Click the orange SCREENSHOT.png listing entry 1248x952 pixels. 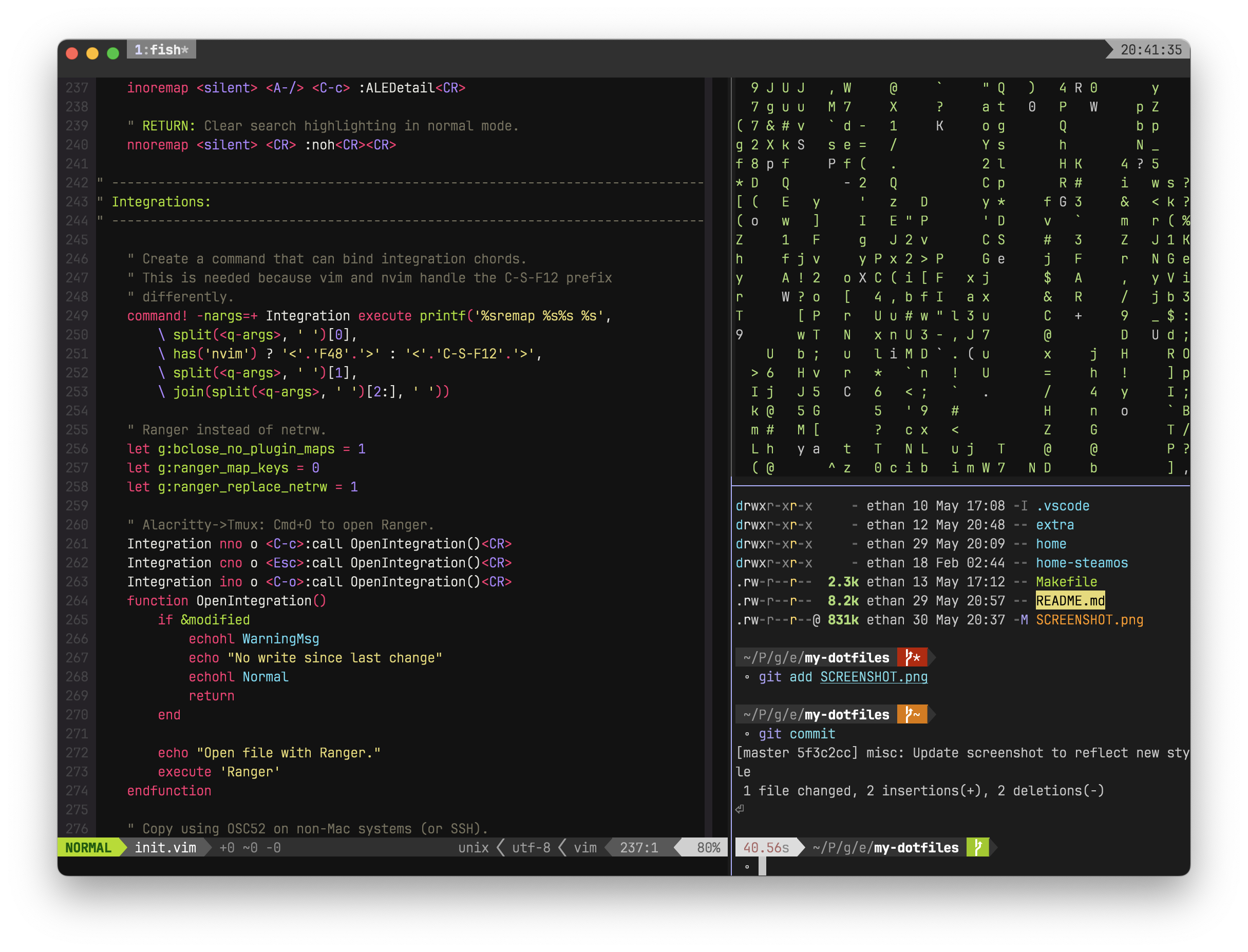1089,620
